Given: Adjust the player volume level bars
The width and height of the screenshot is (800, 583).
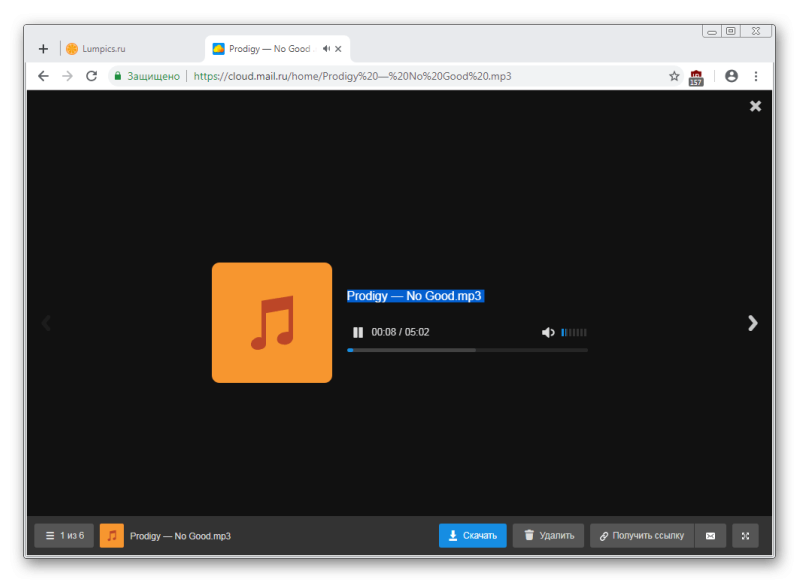Looking at the screenshot, I should (574, 333).
